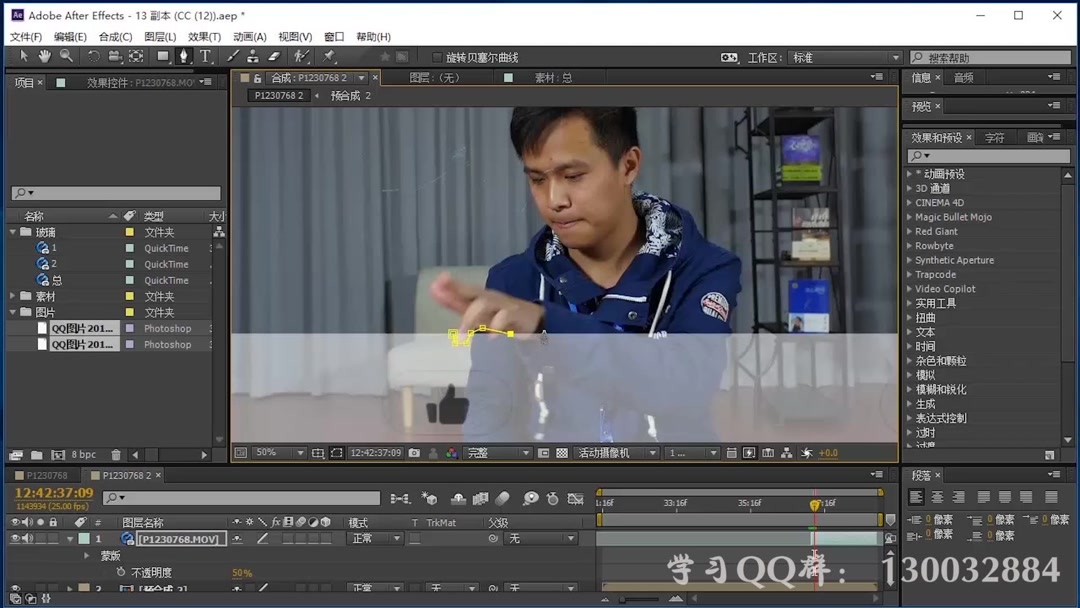Select the Roto Brush tool
Image resolution: width=1080 pixels, height=608 pixels.
tap(302, 57)
